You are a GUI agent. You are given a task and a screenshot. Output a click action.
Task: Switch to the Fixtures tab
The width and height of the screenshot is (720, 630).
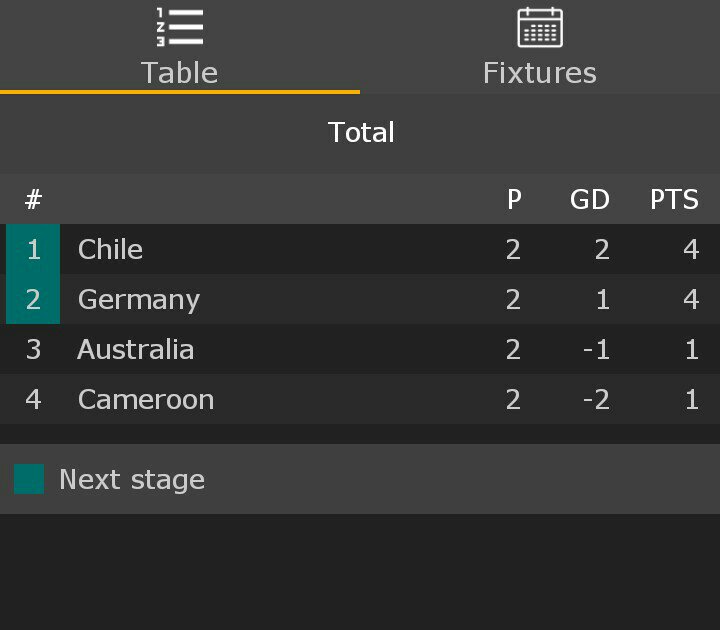click(540, 73)
